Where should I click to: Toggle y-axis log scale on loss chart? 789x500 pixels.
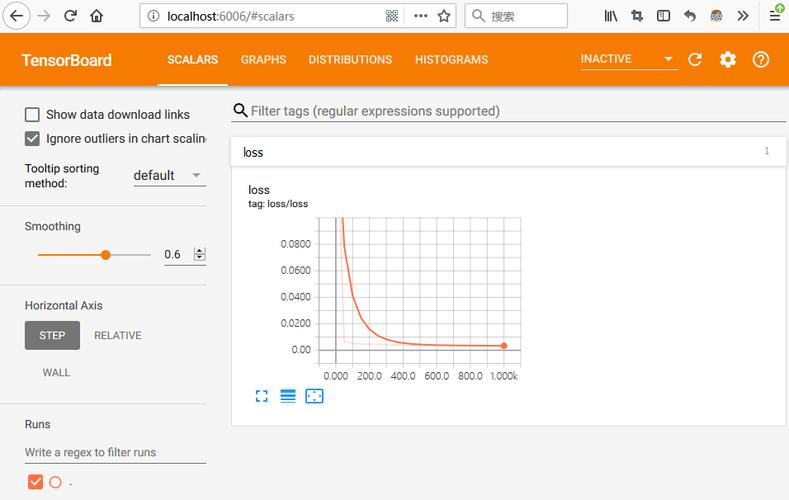click(x=288, y=396)
